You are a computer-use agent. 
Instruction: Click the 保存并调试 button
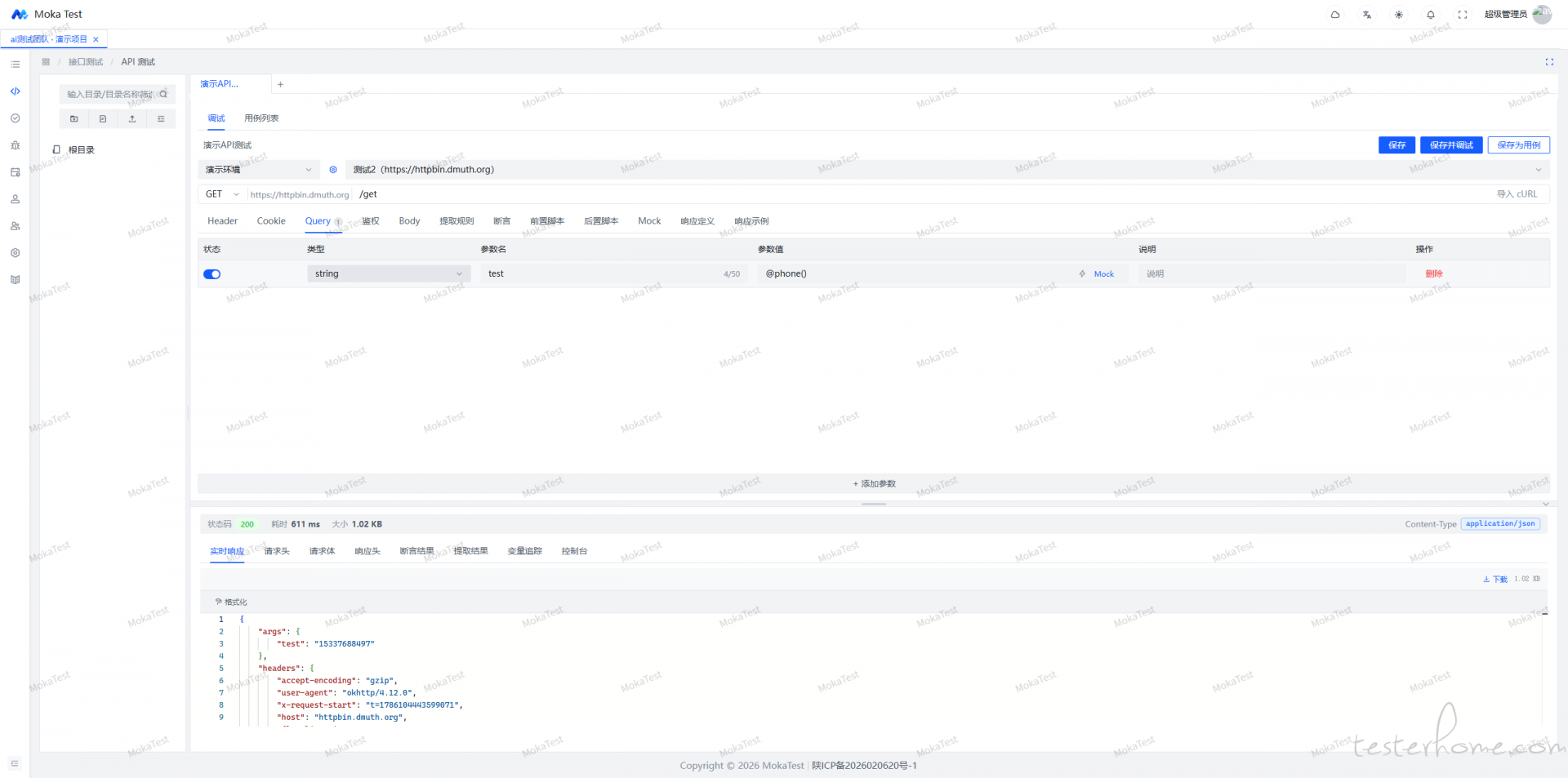[1451, 145]
